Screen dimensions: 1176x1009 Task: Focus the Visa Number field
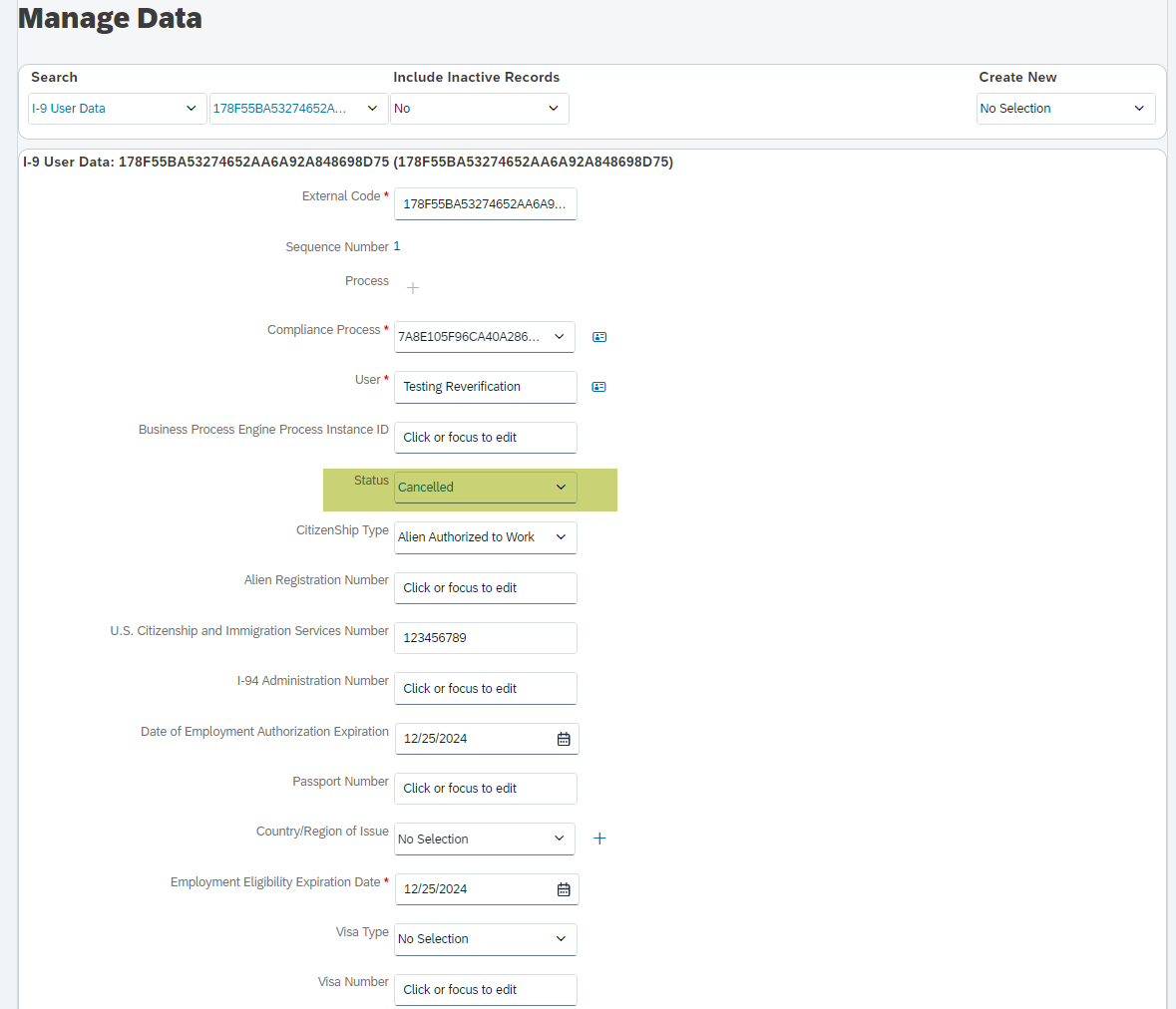click(x=485, y=989)
